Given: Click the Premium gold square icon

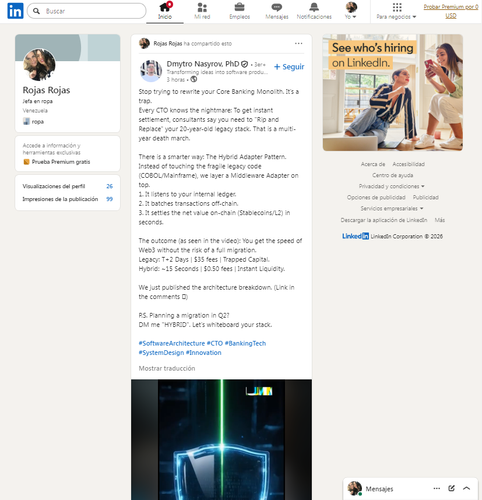Looking at the screenshot, I should [26, 162].
